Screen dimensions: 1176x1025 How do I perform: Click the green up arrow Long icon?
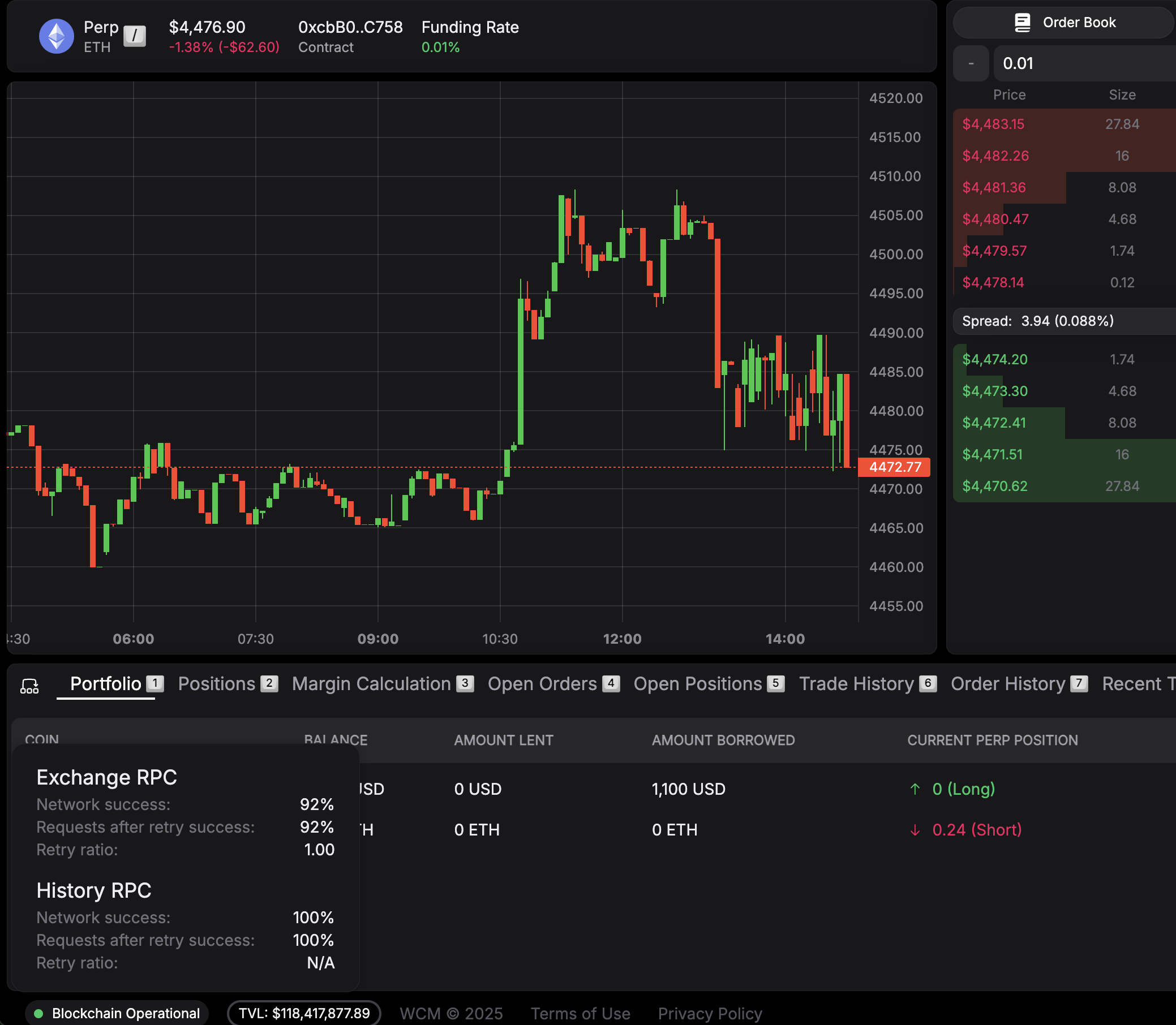pos(915,789)
